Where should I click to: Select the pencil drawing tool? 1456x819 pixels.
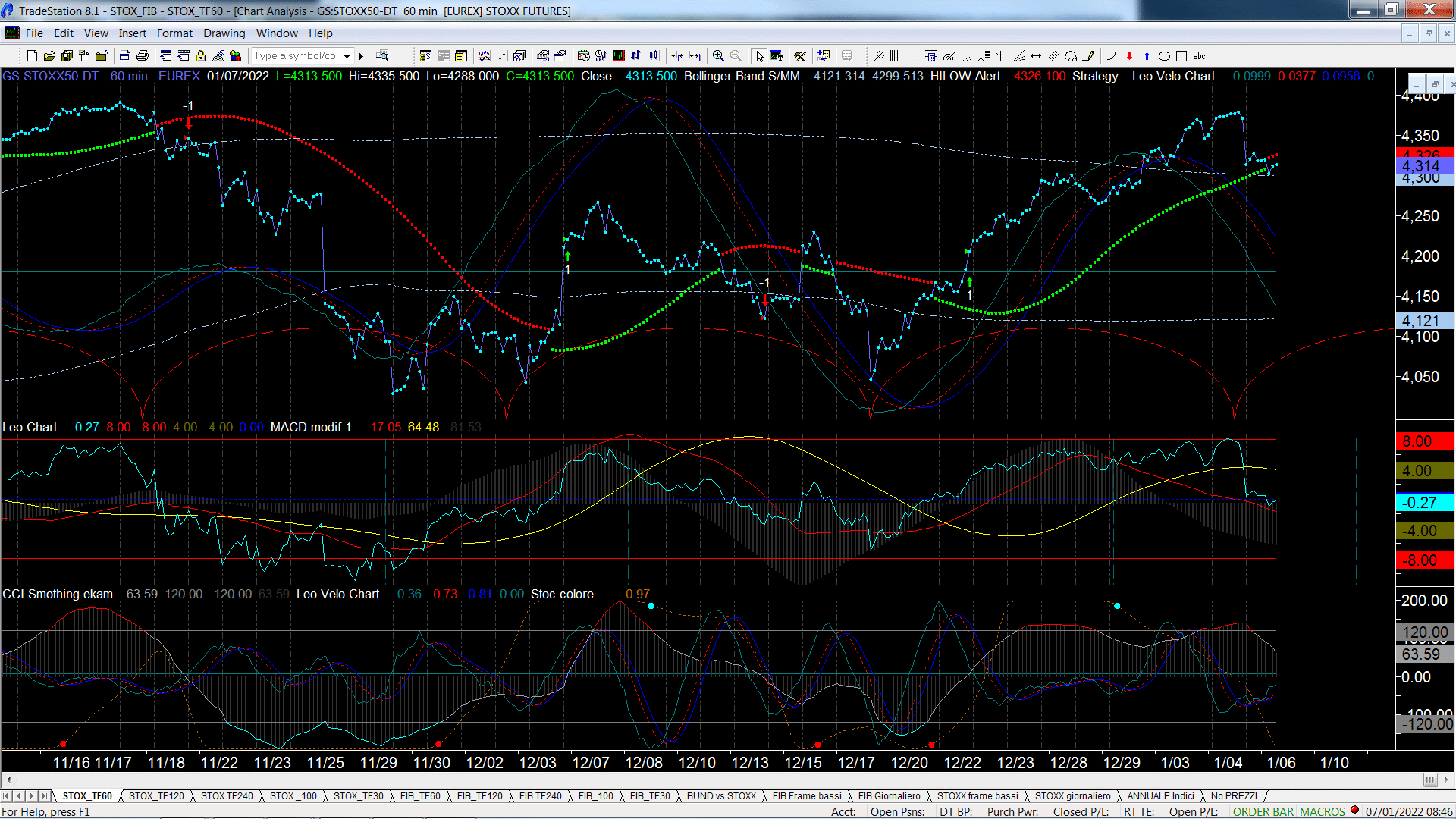coord(1088,55)
